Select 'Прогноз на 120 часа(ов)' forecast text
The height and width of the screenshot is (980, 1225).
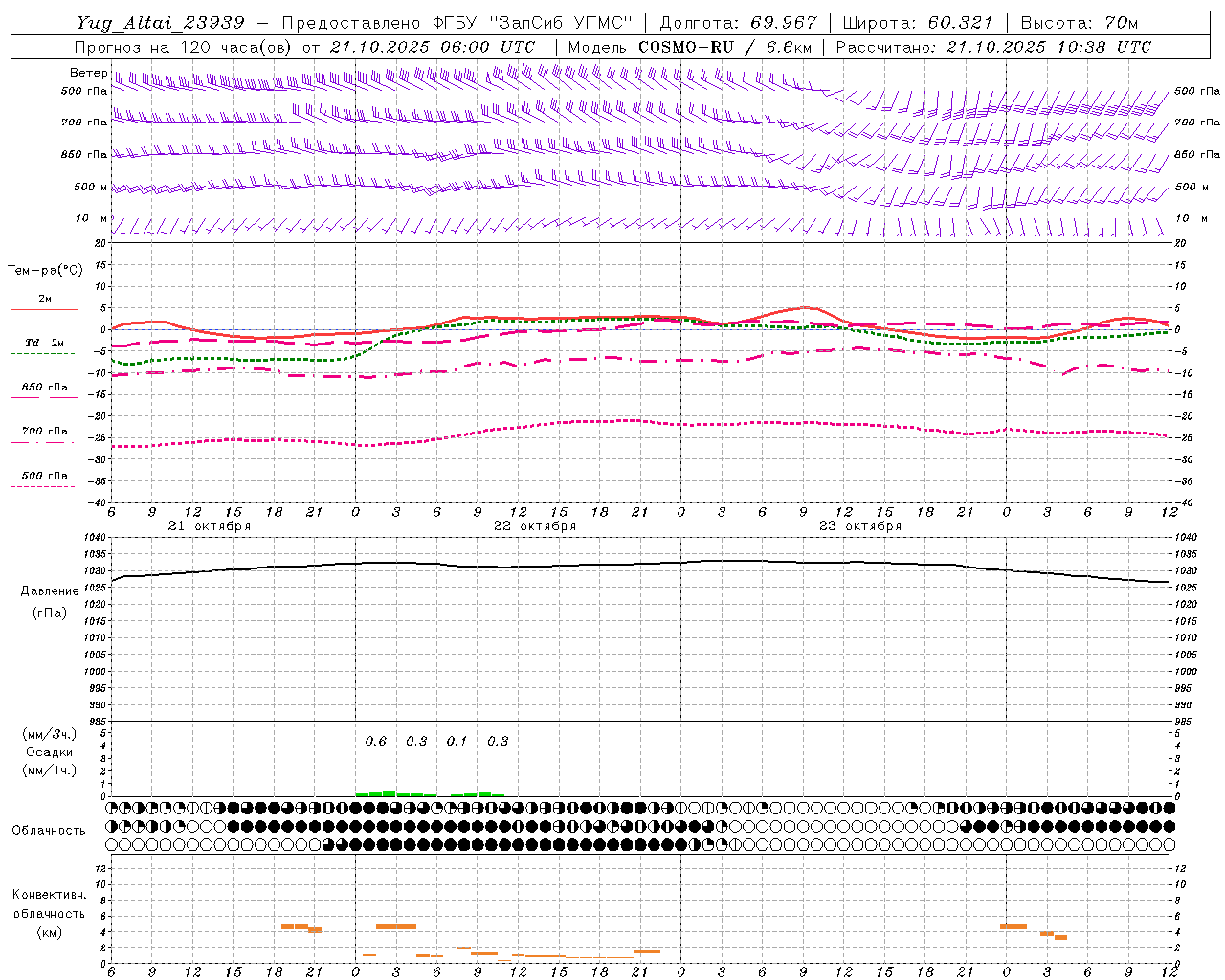[x=184, y=47]
